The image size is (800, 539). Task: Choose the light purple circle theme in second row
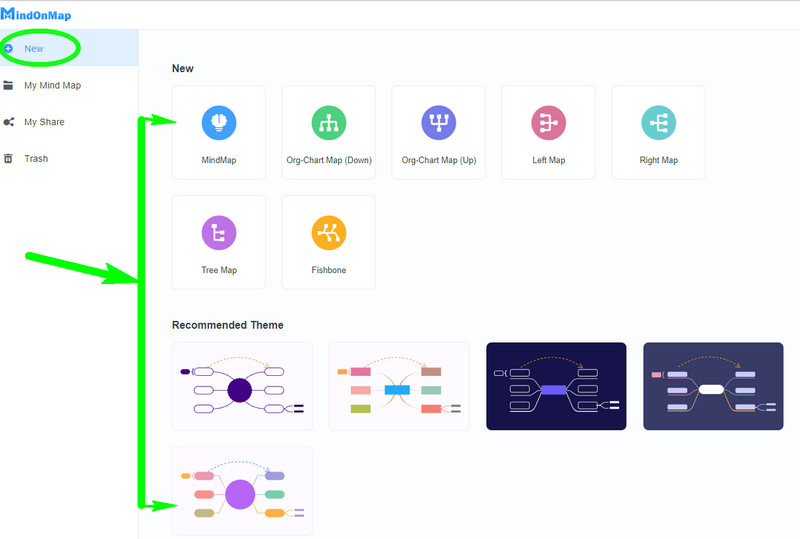coord(242,490)
